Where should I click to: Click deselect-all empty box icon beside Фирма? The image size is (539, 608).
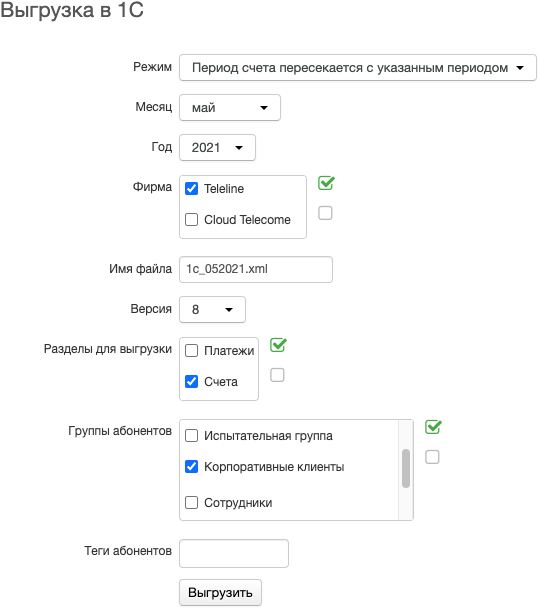(x=325, y=213)
